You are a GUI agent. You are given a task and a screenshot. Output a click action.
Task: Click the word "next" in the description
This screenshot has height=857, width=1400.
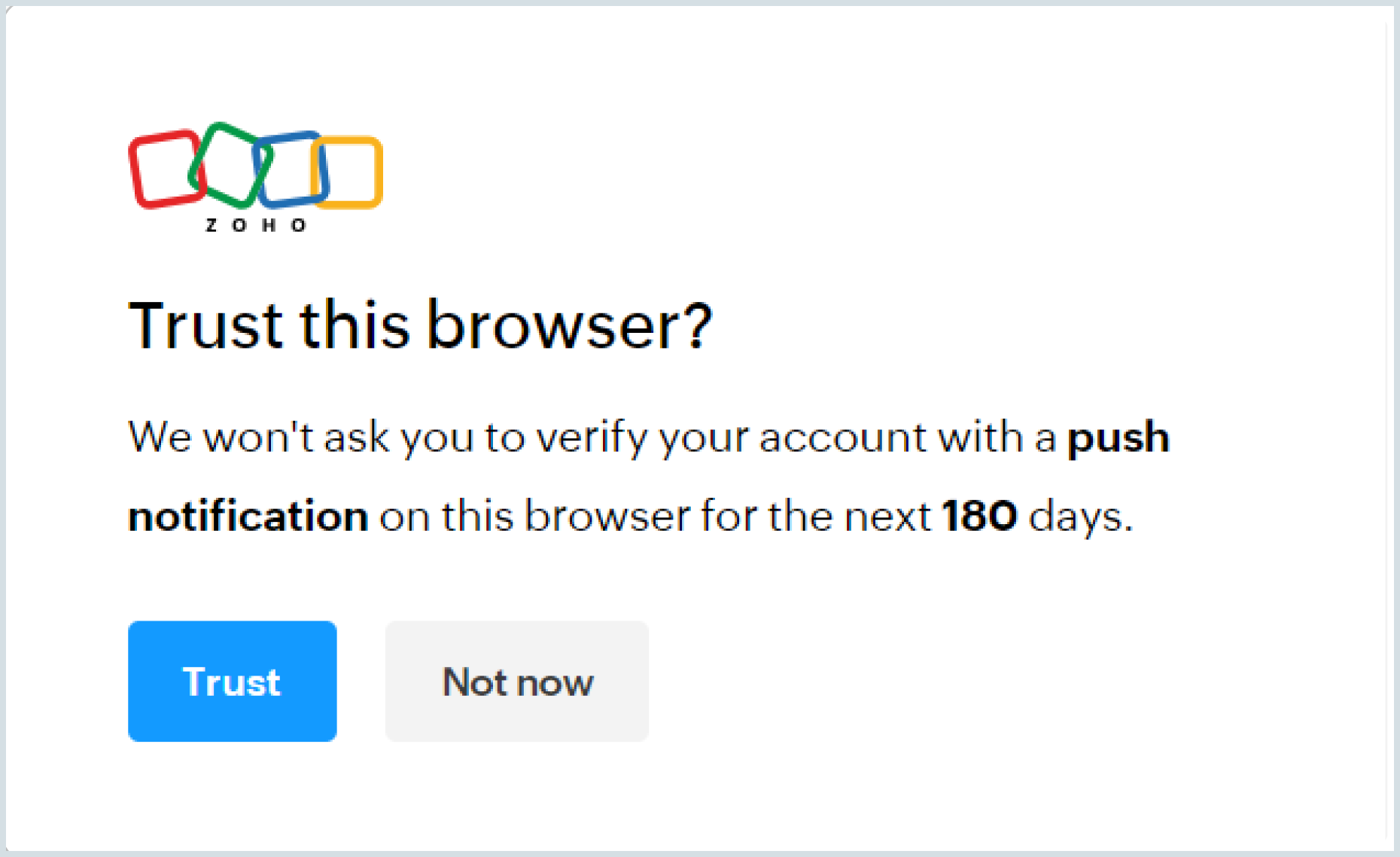click(x=887, y=517)
